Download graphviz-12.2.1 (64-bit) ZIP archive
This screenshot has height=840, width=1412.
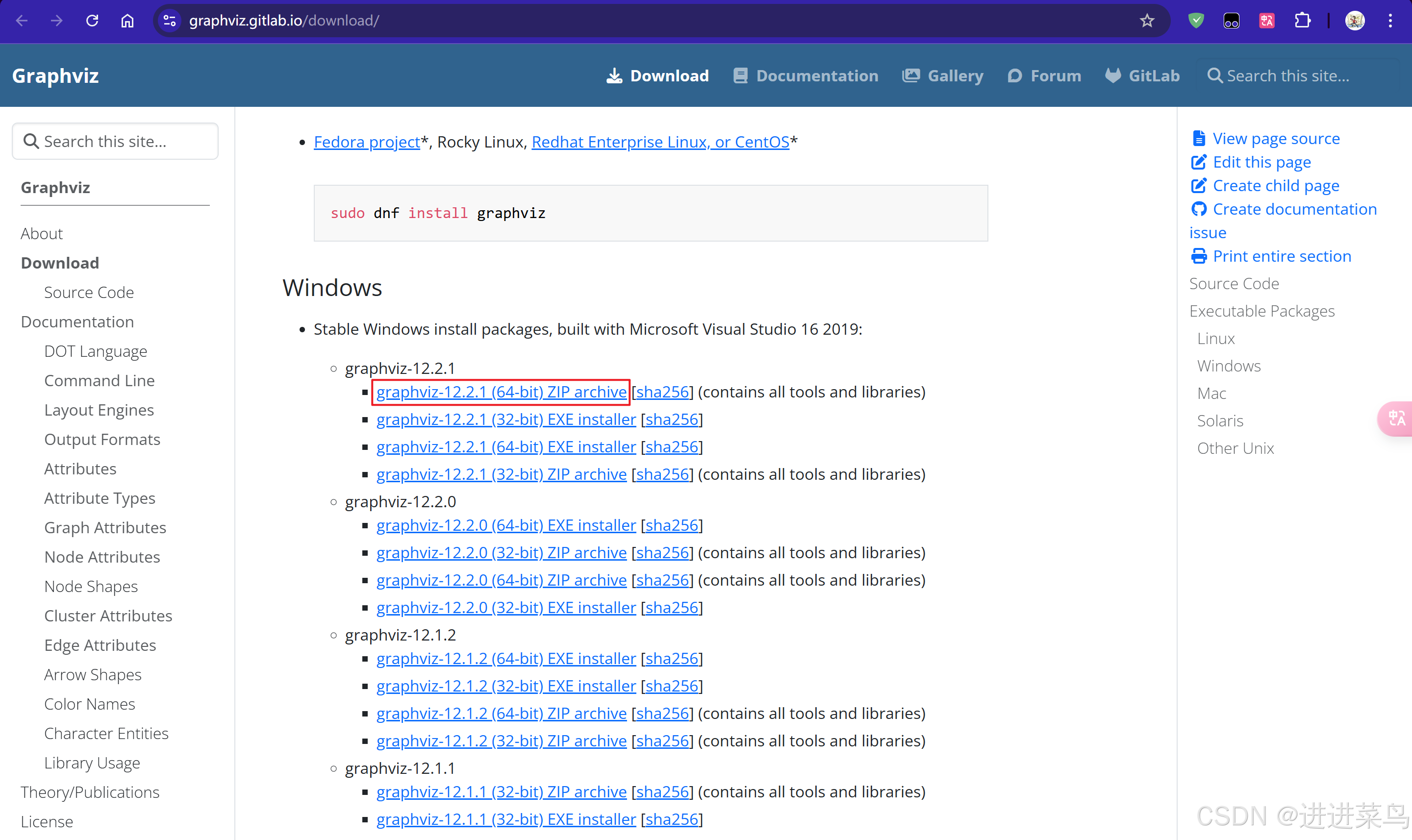(501, 392)
